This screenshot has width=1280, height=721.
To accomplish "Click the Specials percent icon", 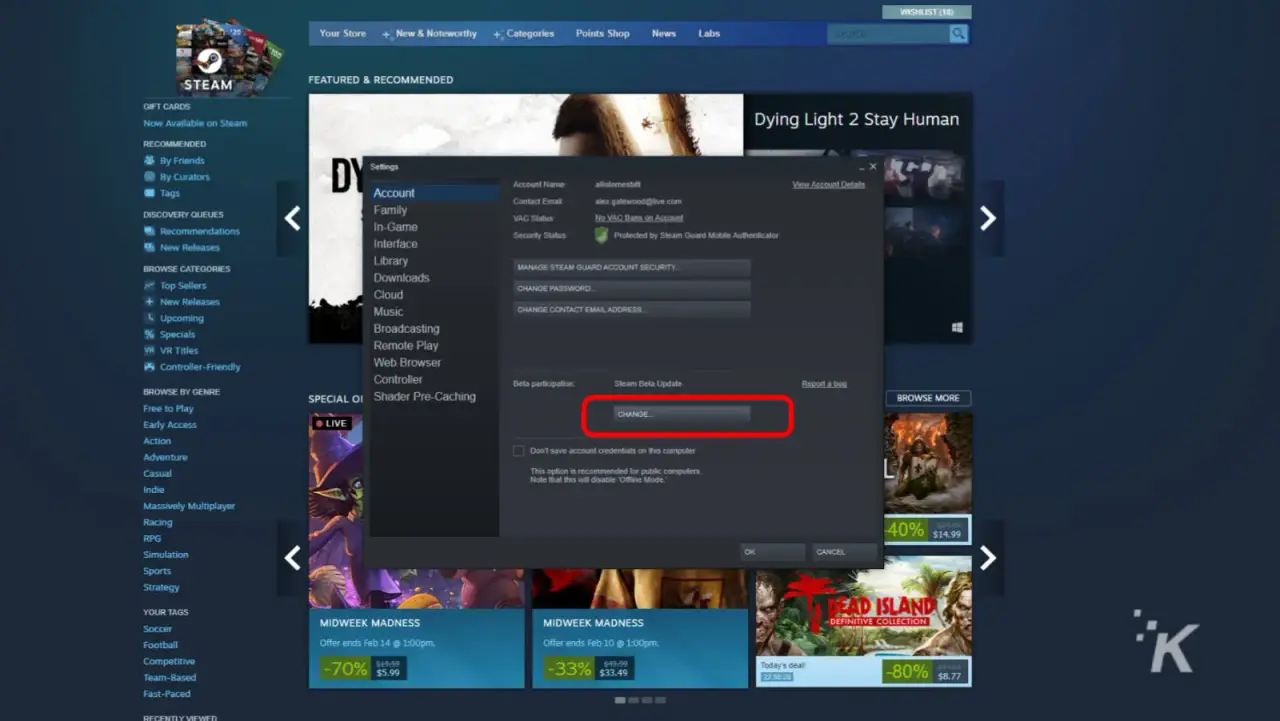I will (150, 334).
